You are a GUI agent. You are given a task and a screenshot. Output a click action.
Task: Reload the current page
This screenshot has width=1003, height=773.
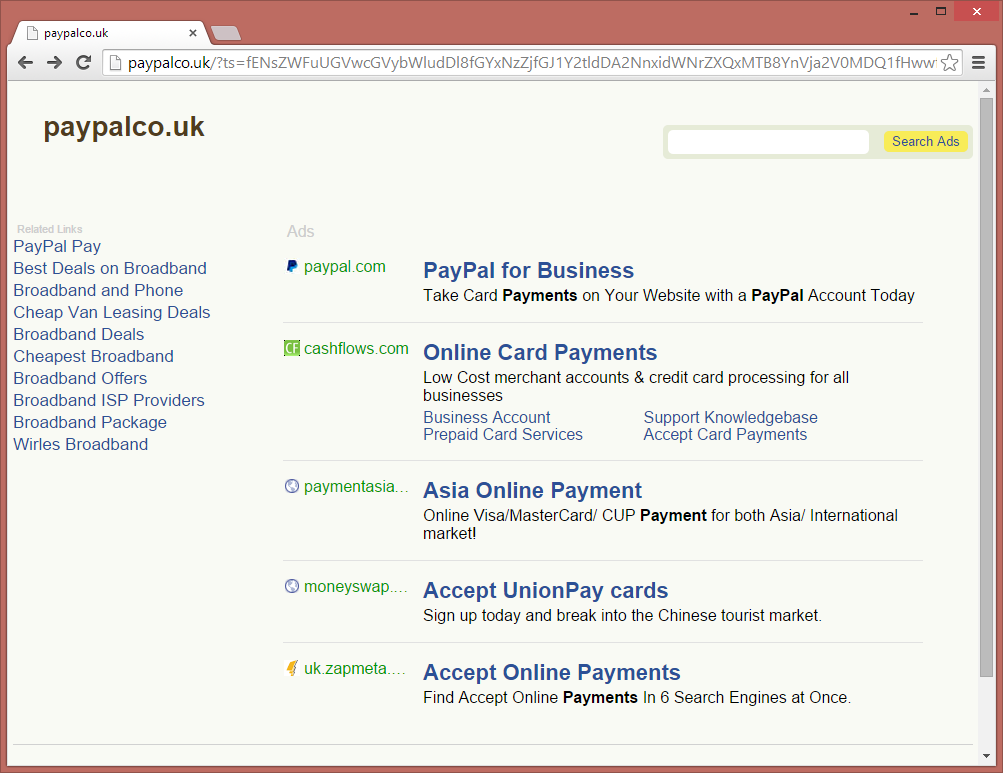pyautogui.click(x=83, y=63)
